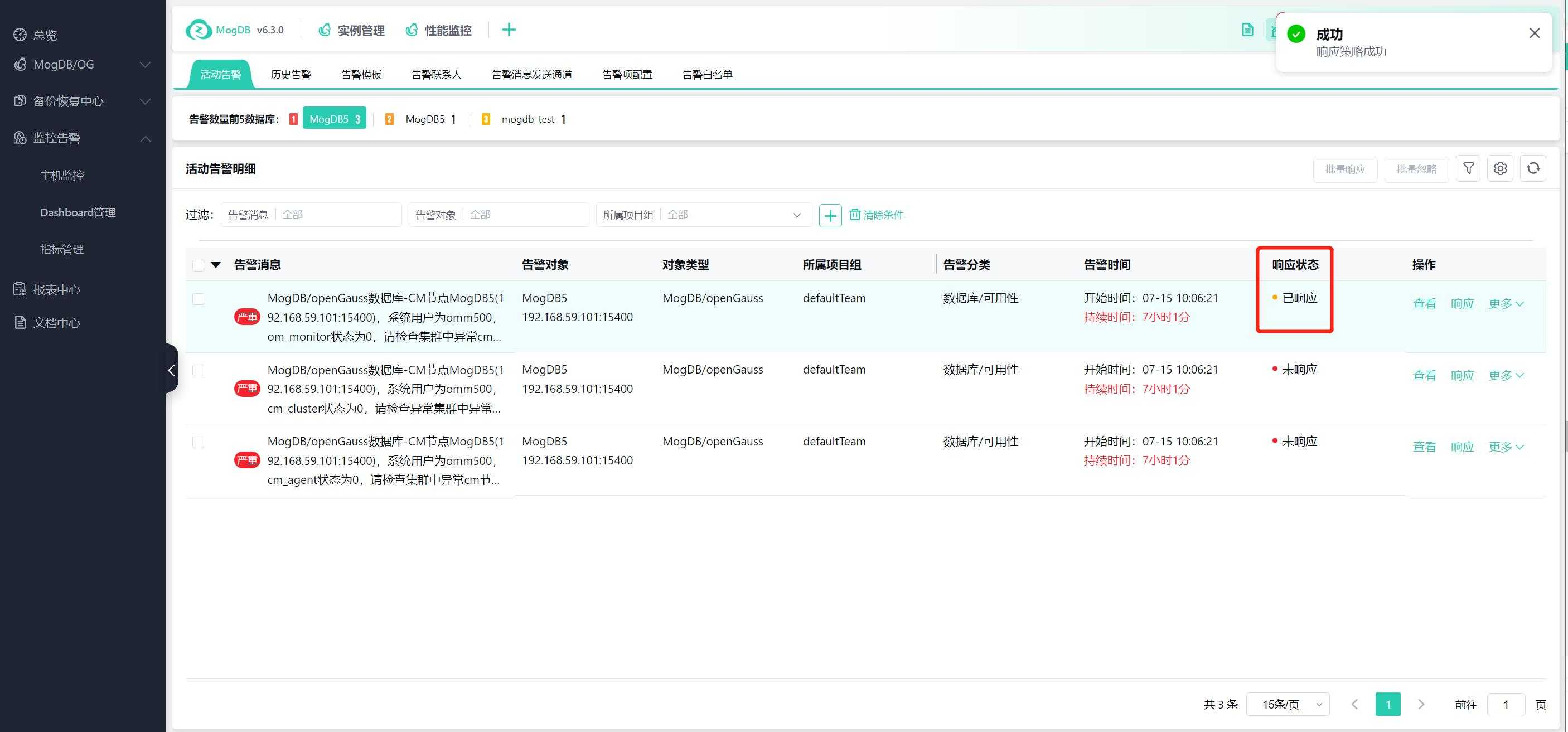Image resolution: width=1568 pixels, height=732 pixels.
Task: Select the cm_agent alert row checkbox
Action: pyautogui.click(x=199, y=442)
